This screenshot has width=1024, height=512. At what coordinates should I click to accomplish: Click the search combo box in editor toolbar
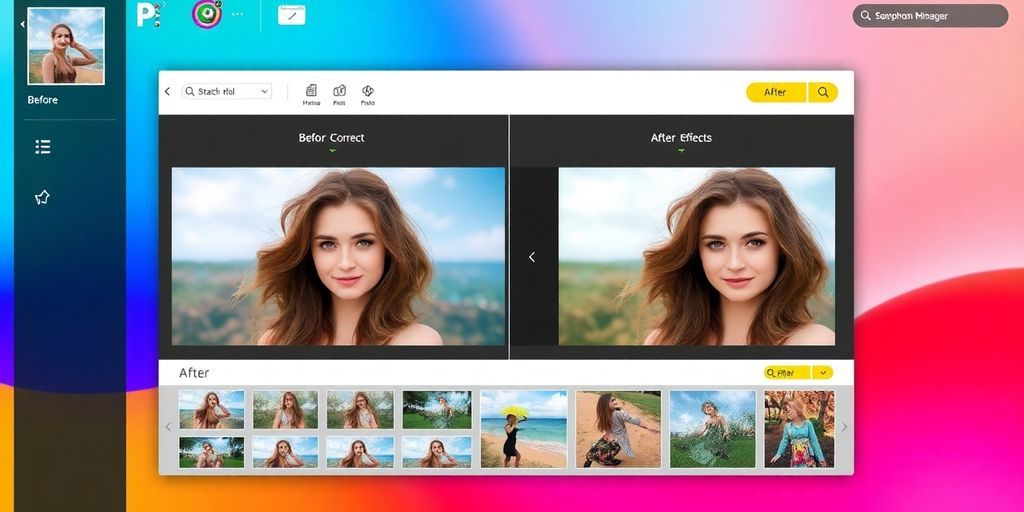coord(227,91)
